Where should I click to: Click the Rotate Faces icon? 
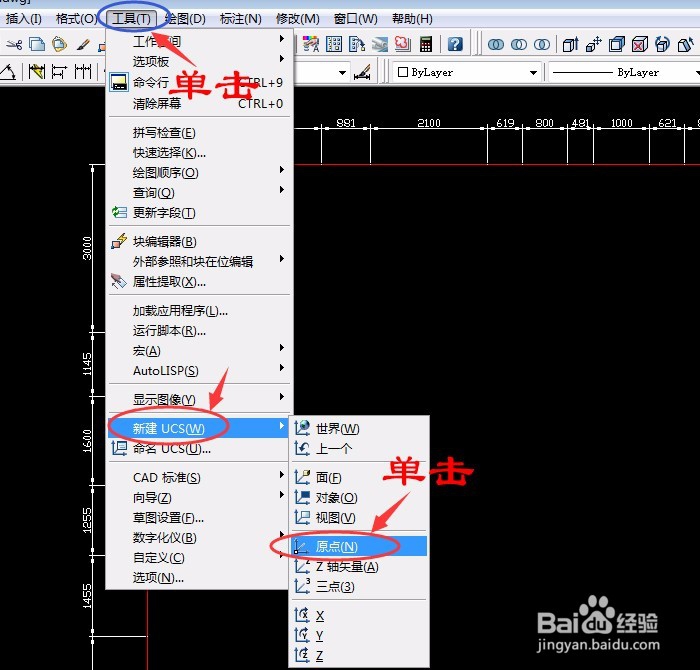coord(662,45)
